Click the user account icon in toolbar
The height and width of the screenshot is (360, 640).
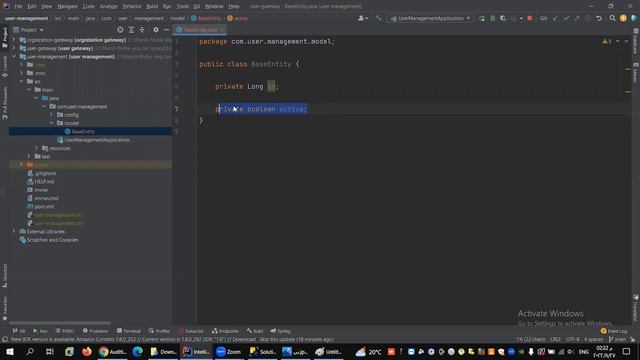pyautogui.click(x=362, y=18)
